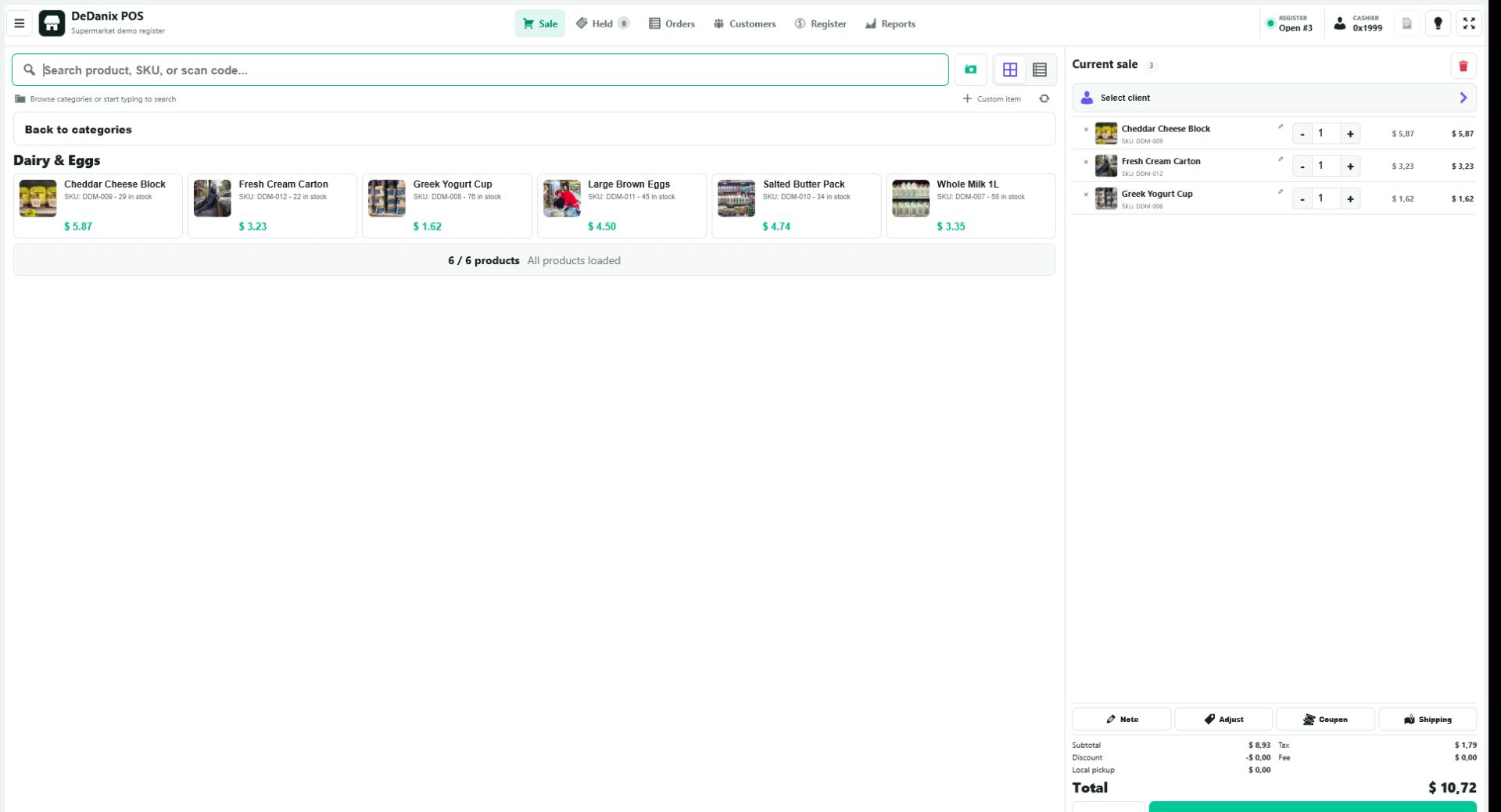Remove Greek Yogurt Cup from sale
The width and height of the screenshot is (1501, 812).
point(1086,195)
